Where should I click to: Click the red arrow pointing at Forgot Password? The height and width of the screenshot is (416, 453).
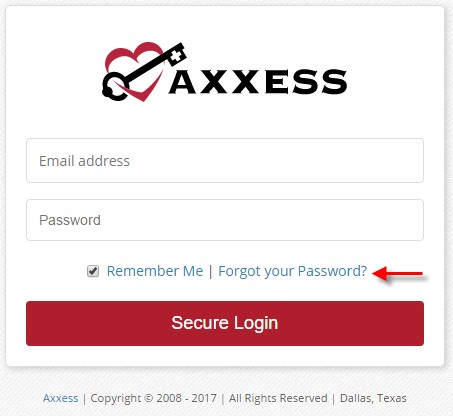[x=398, y=274]
